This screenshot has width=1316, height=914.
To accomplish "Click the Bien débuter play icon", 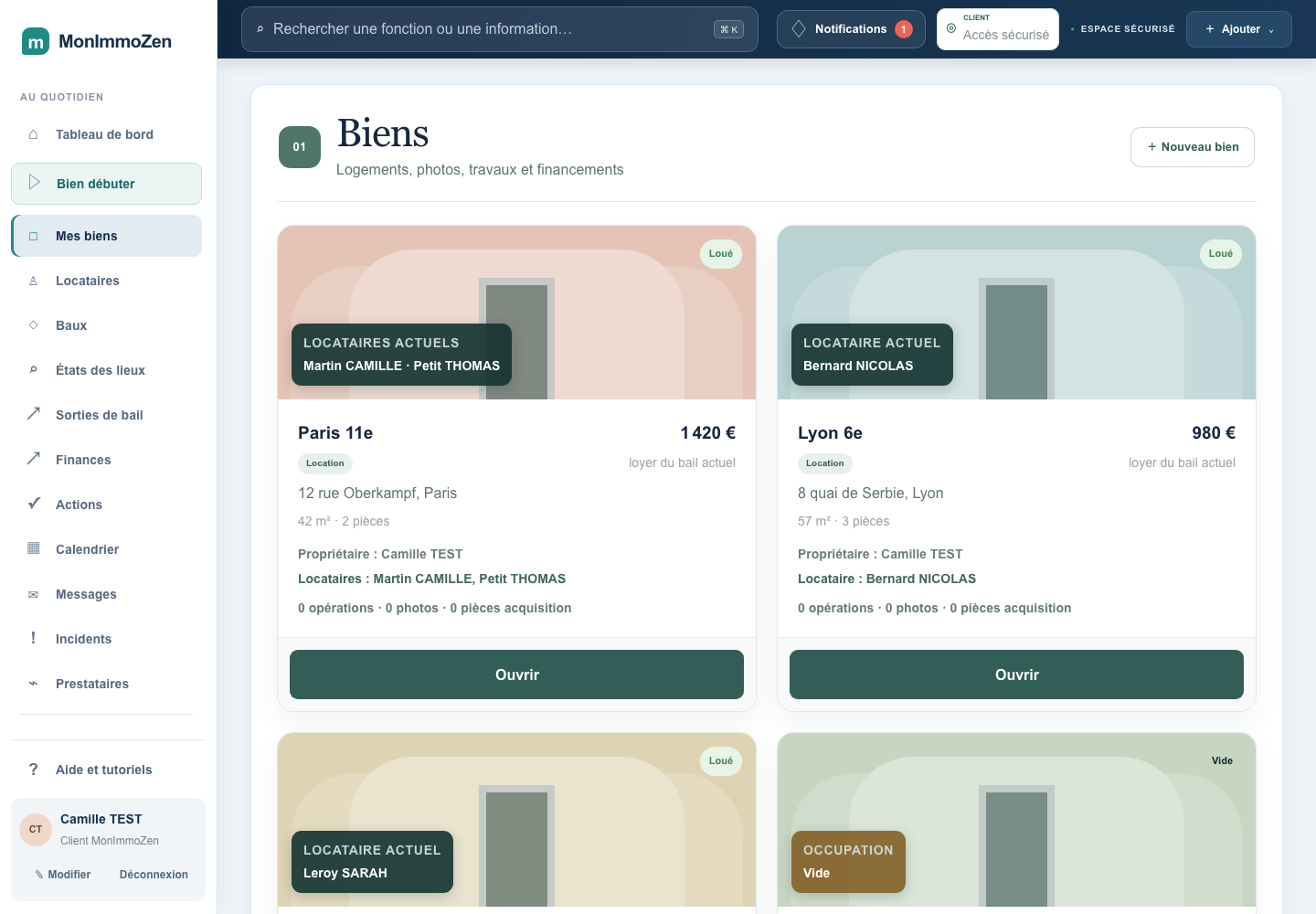I will (35, 182).
